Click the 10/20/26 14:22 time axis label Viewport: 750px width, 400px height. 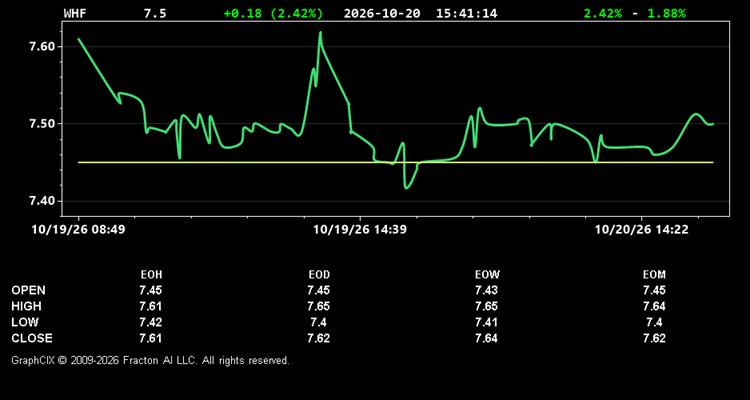tap(641, 230)
